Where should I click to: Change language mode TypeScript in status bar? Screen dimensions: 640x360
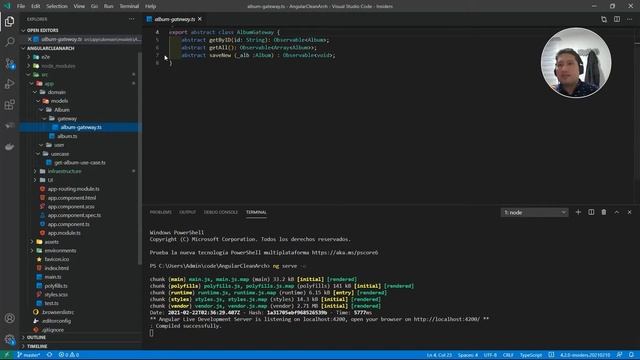pyautogui.click(x=531, y=355)
